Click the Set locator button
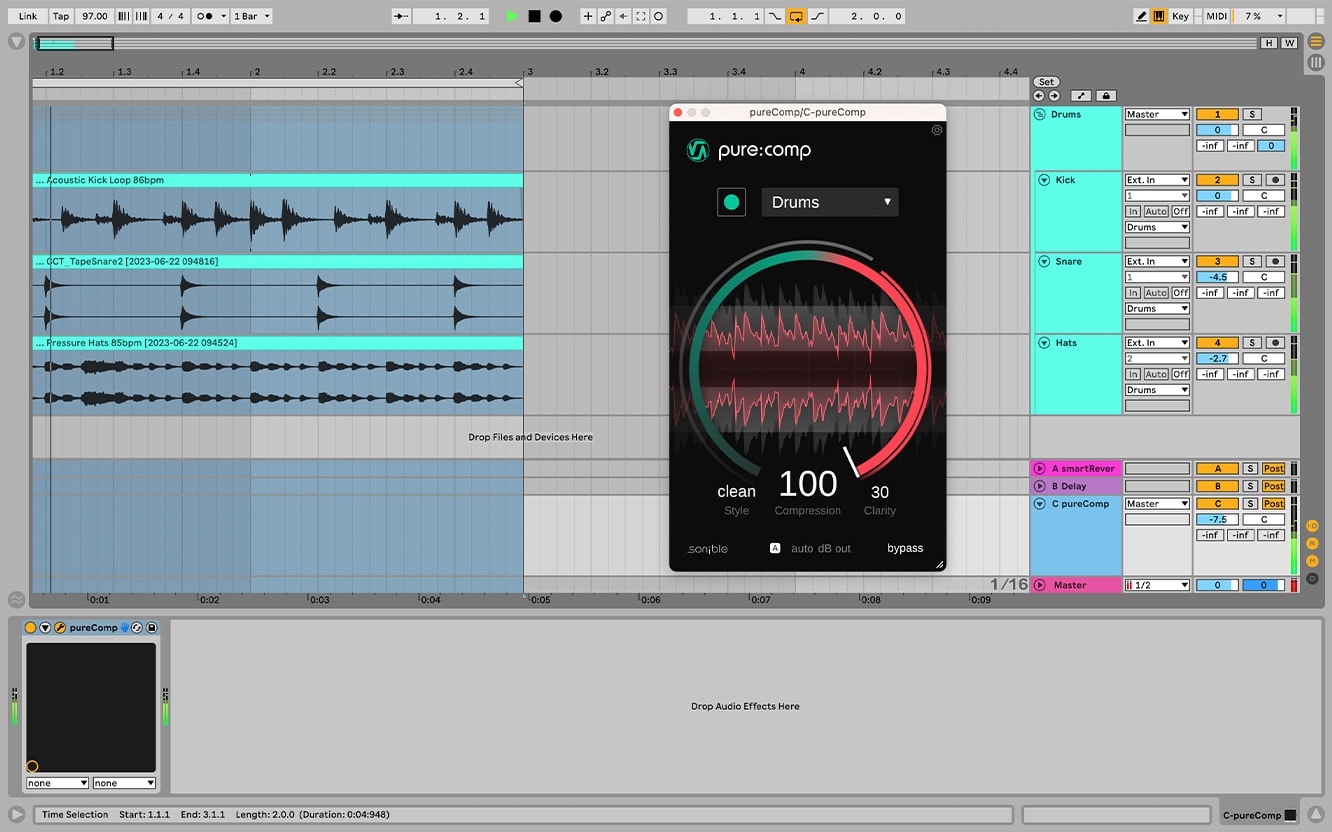 click(x=1046, y=82)
